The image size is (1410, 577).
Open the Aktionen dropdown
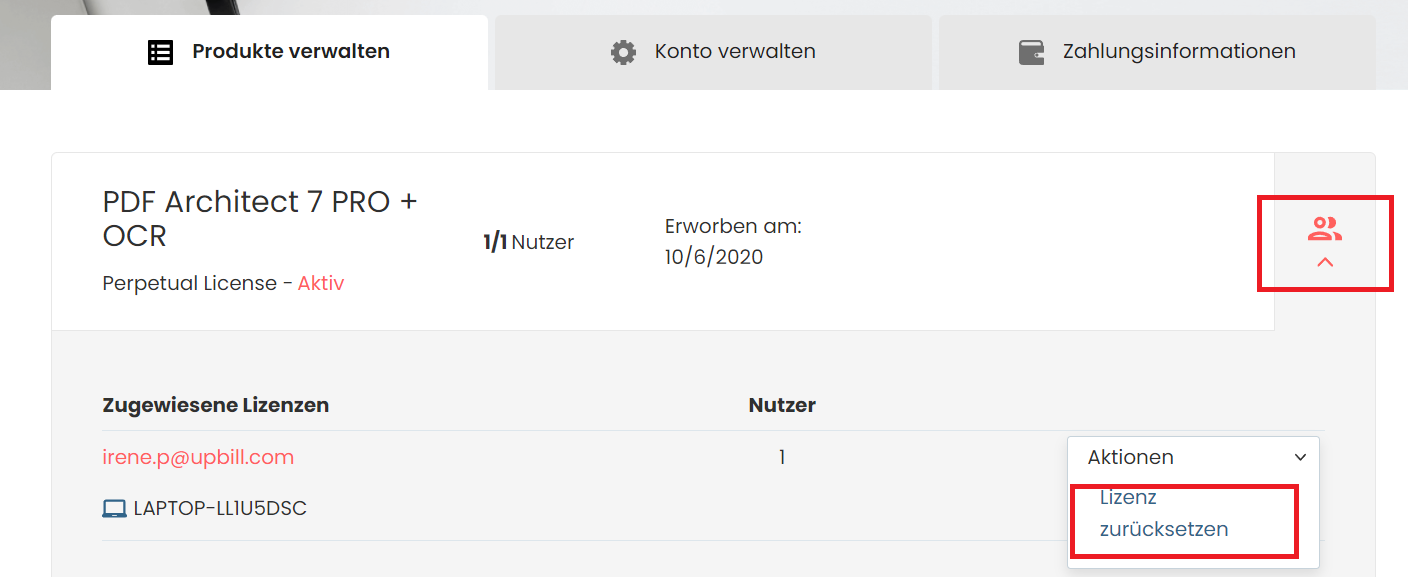point(1193,457)
